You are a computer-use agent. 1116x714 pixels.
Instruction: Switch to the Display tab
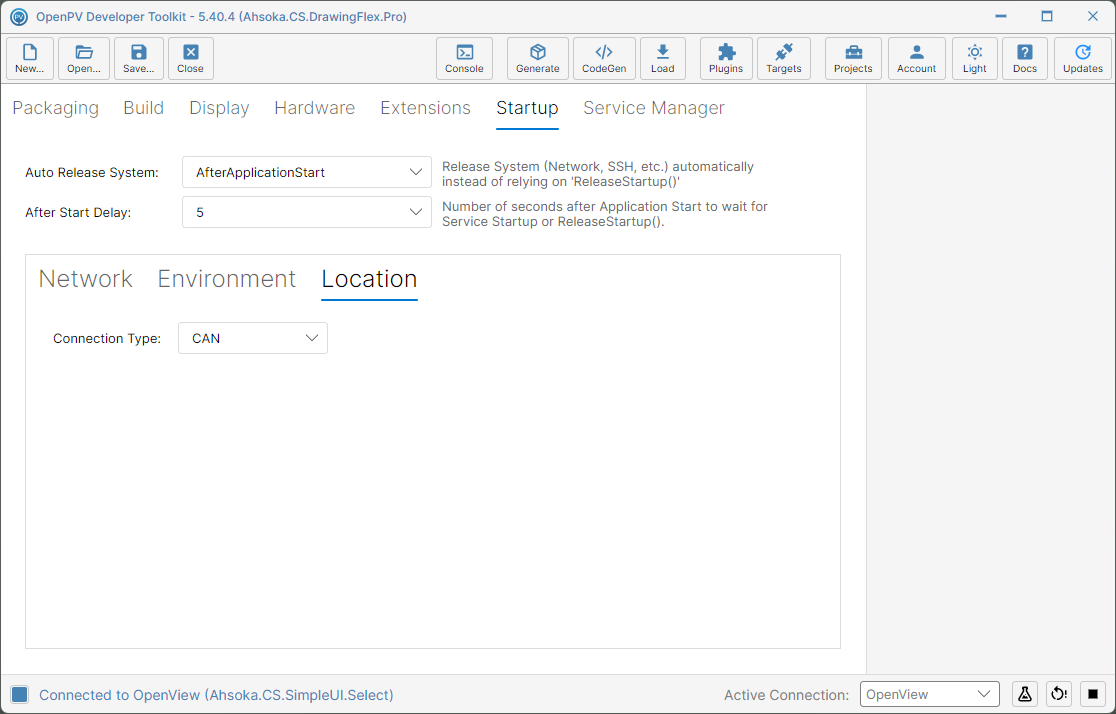(219, 107)
